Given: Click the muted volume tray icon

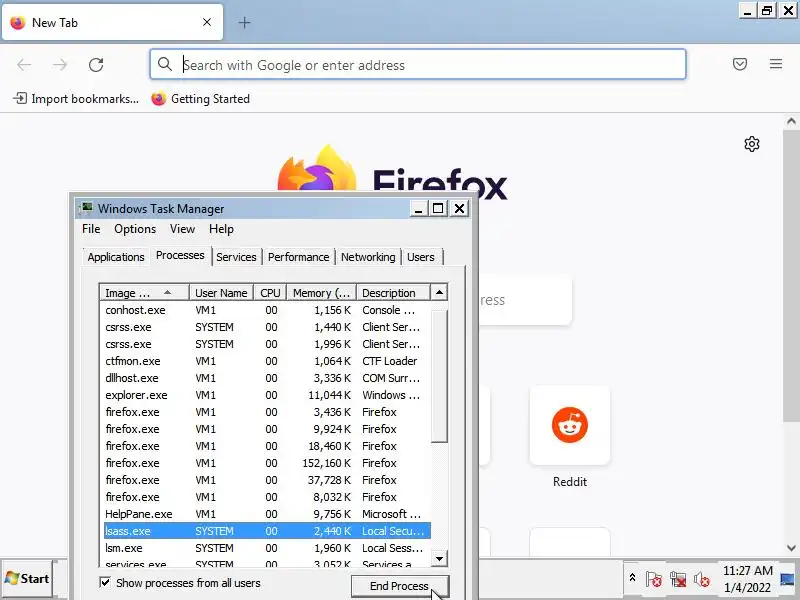Looking at the screenshot, I should 702,579.
